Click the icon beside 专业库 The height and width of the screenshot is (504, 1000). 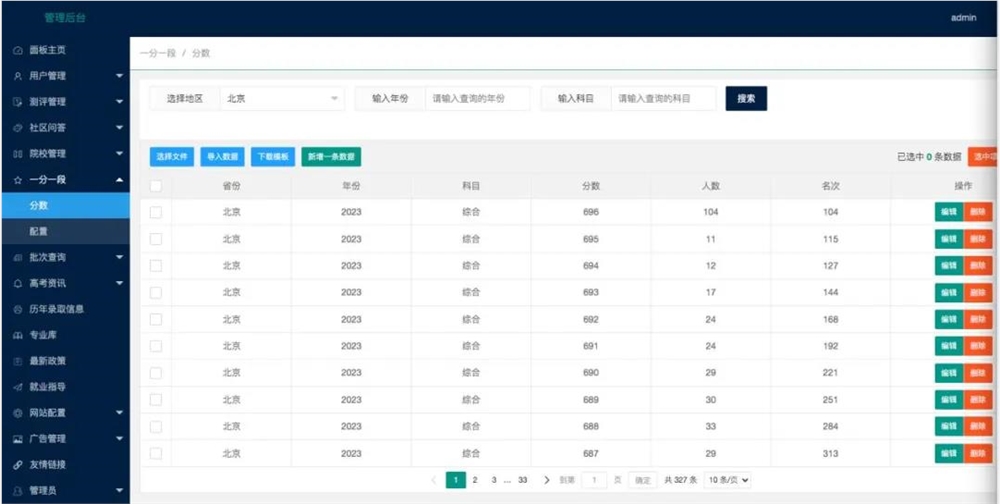point(18,336)
